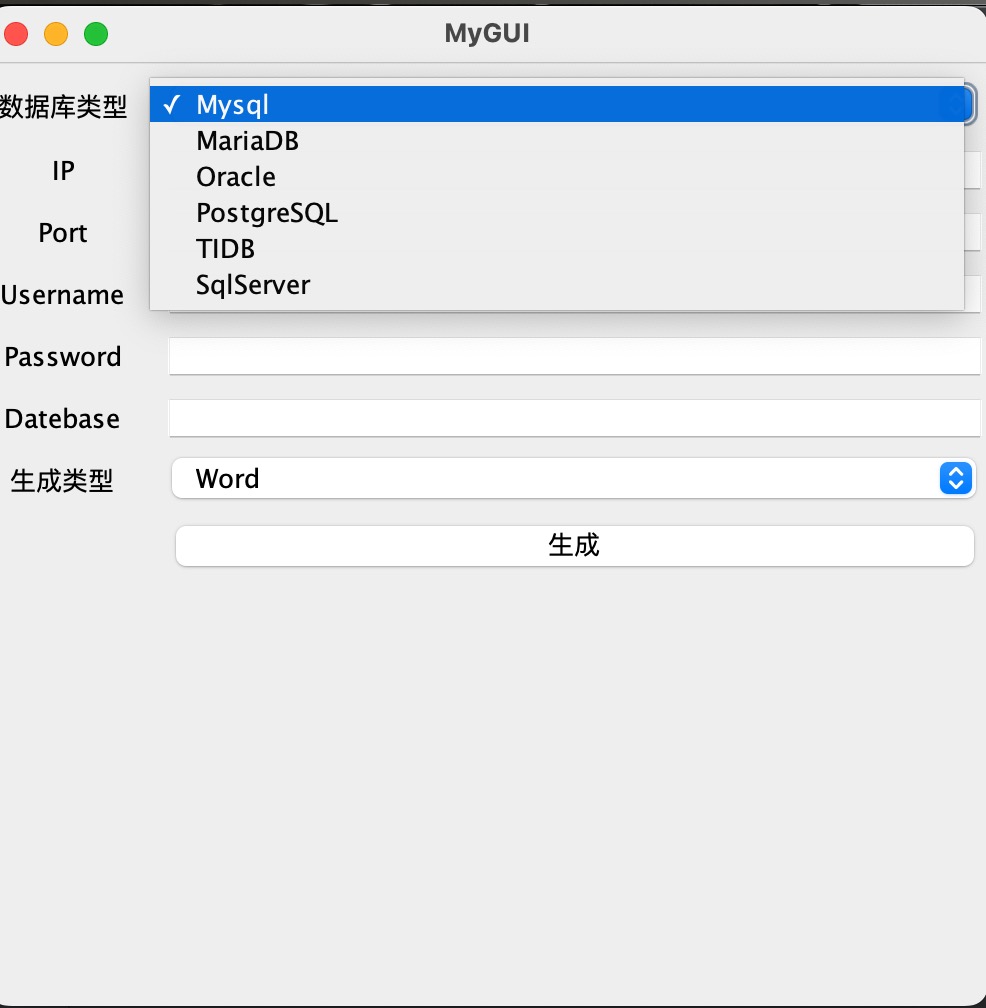Image resolution: width=986 pixels, height=1008 pixels.
Task: Click the 生成 button
Action: click(x=575, y=546)
